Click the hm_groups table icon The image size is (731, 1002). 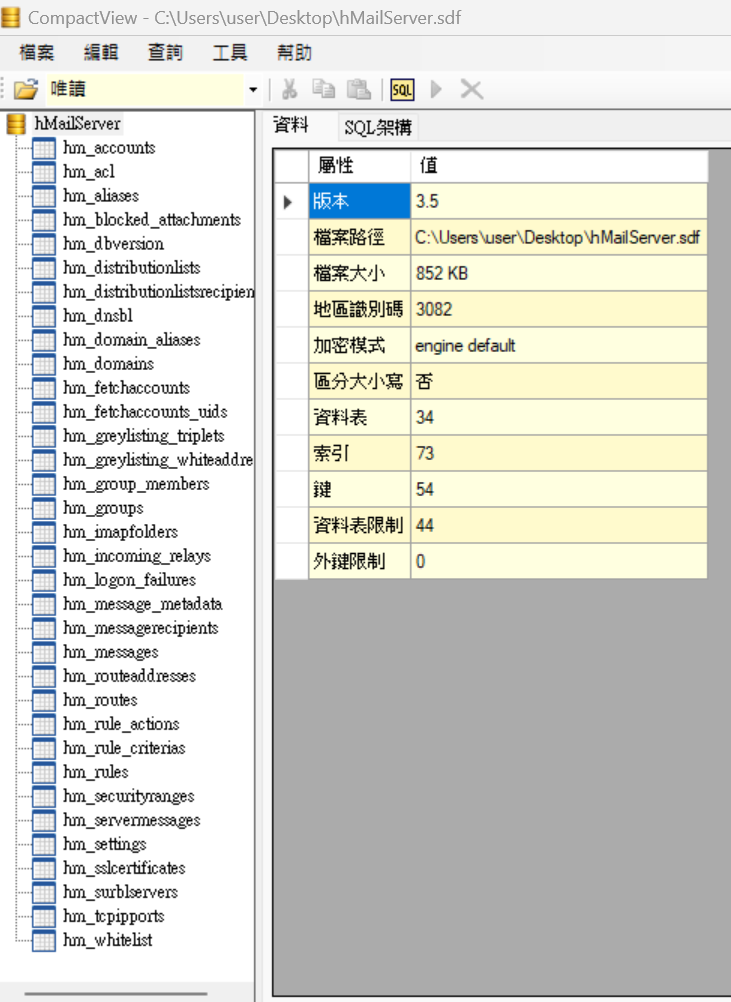coord(43,508)
